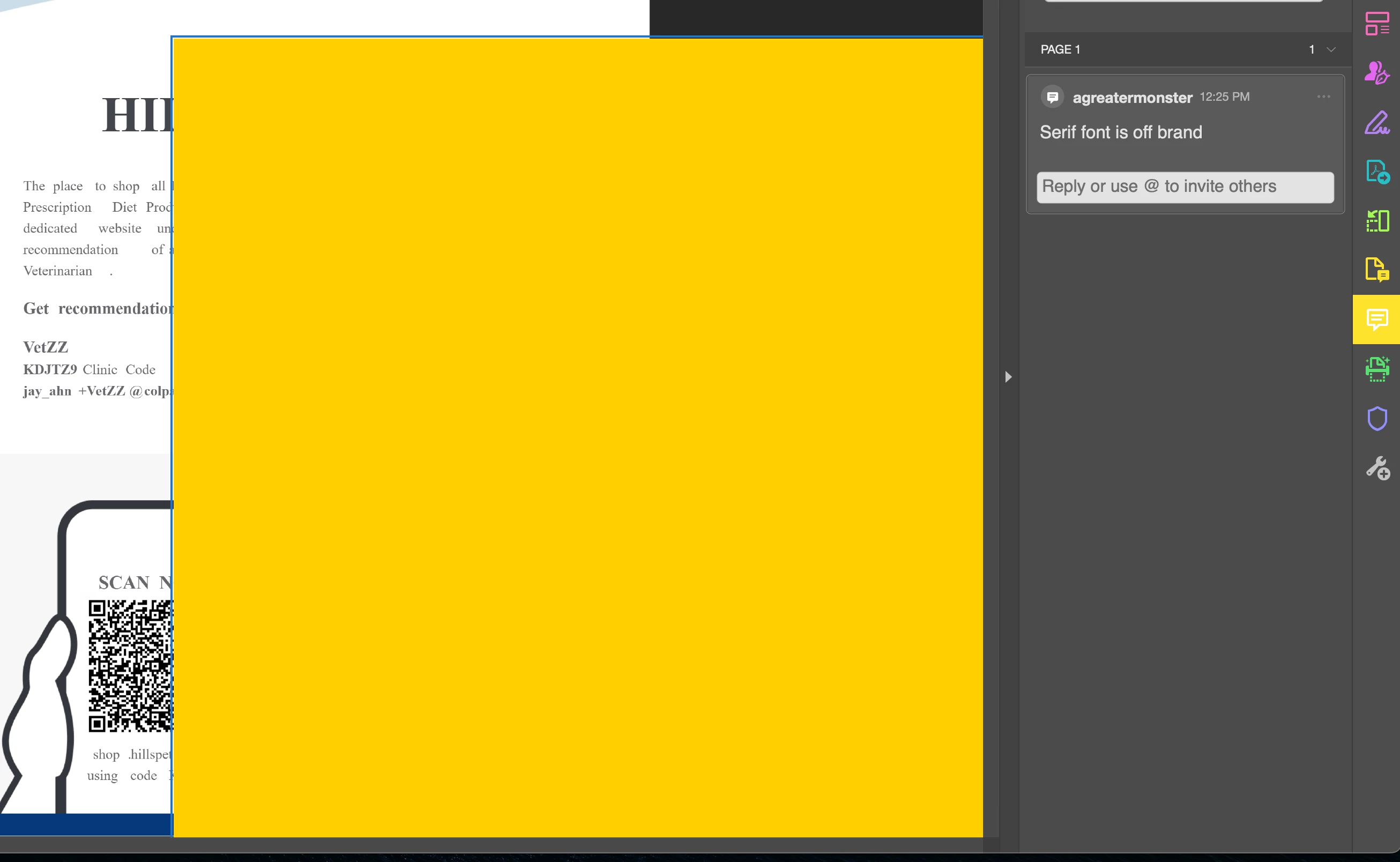Viewport: 1400px width, 862px height.
Task: Click the PAGE 1 section header
Action: click(x=1060, y=50)
